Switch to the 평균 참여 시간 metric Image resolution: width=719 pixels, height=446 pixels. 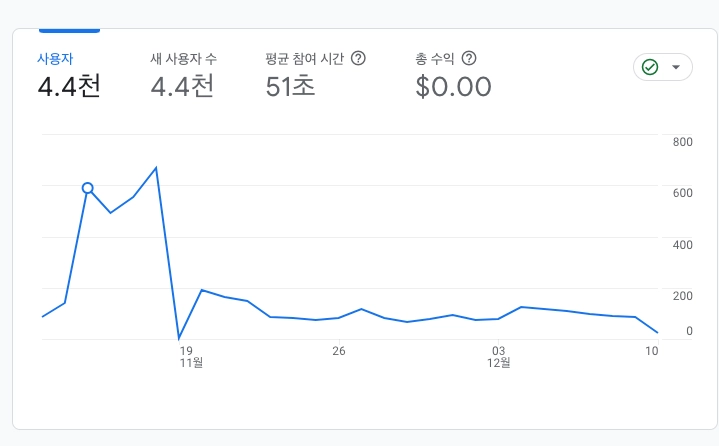click(305, 59)
